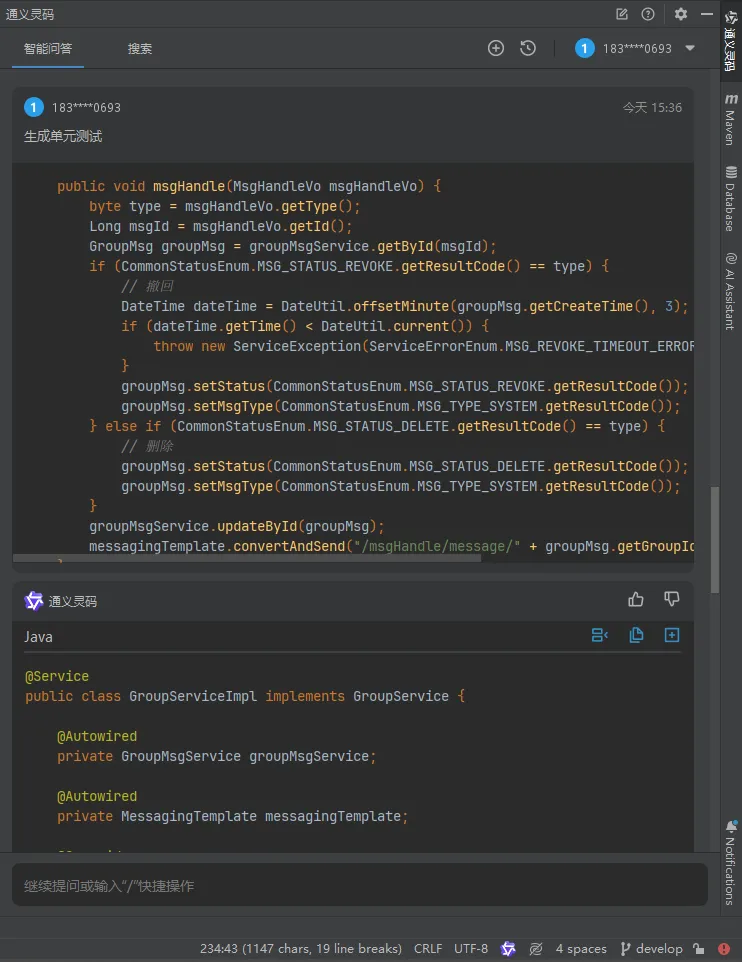The image size is (742, 962).
Task: Click the vertical scrollbar of the chat
Action: (x=714, y=540)
